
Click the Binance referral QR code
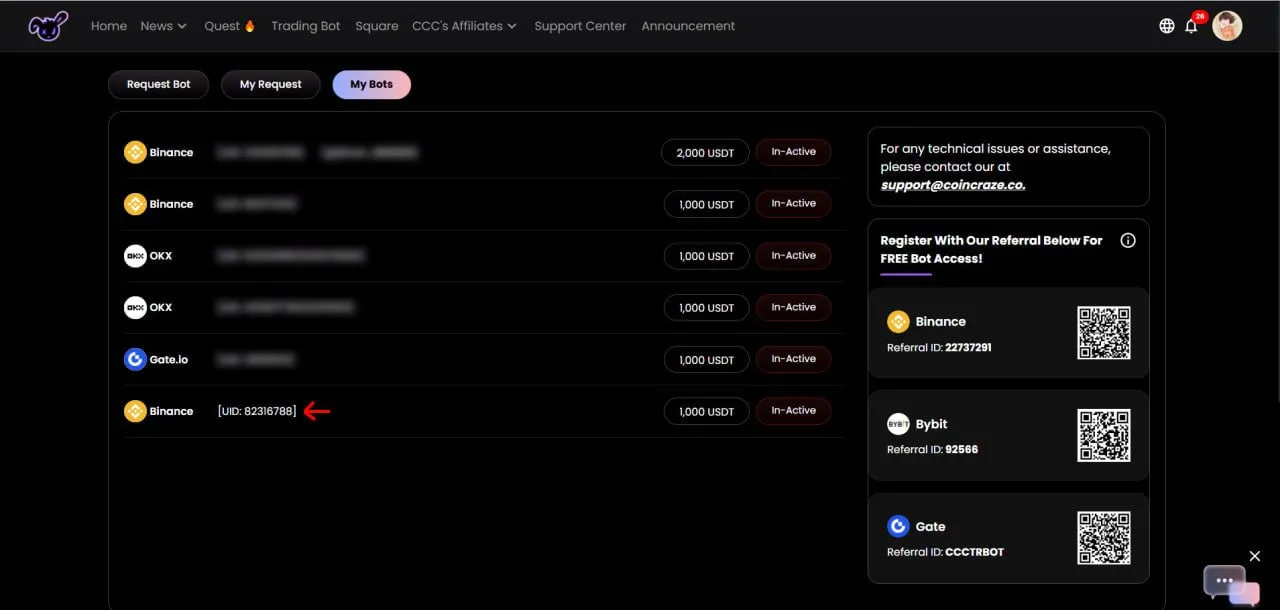(1103, 333)
